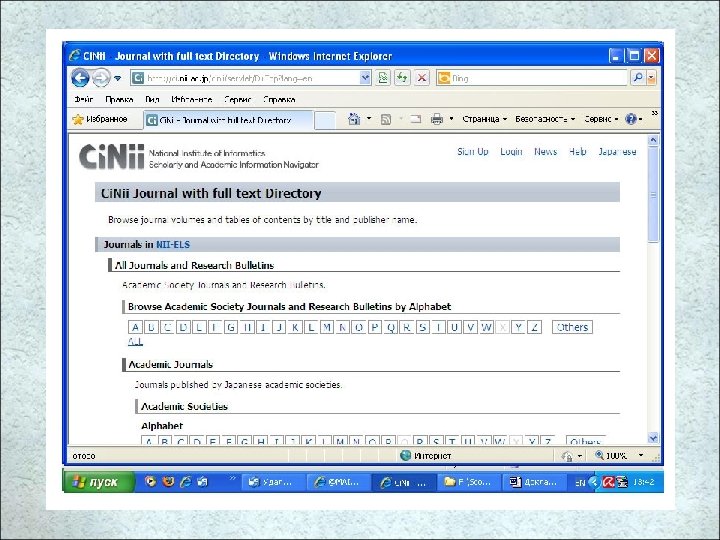Click the EN language indicator in tray
The height and width of the screenshot is (540, 720).
(580, 483)
